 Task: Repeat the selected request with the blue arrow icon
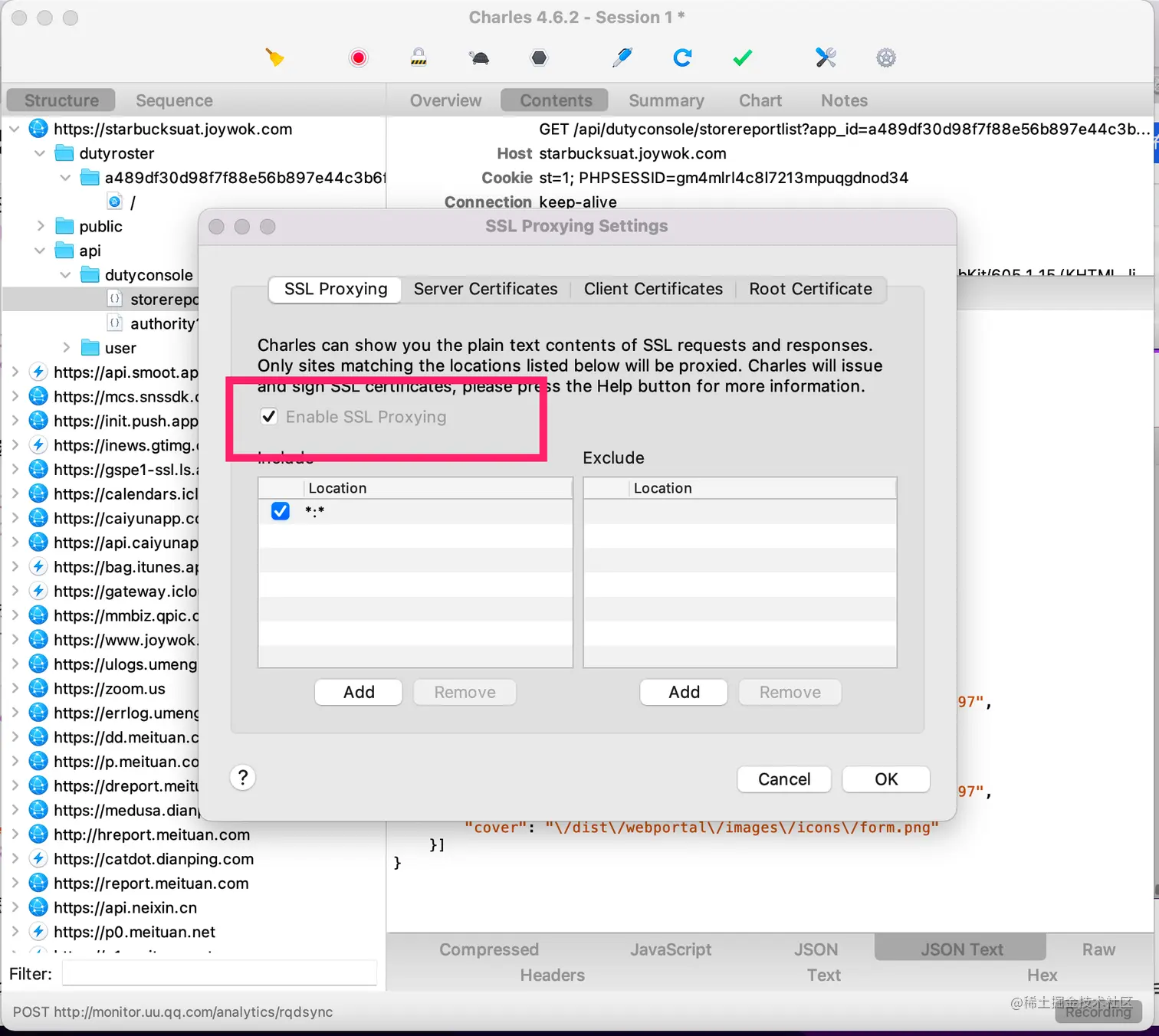coord(682,57)
